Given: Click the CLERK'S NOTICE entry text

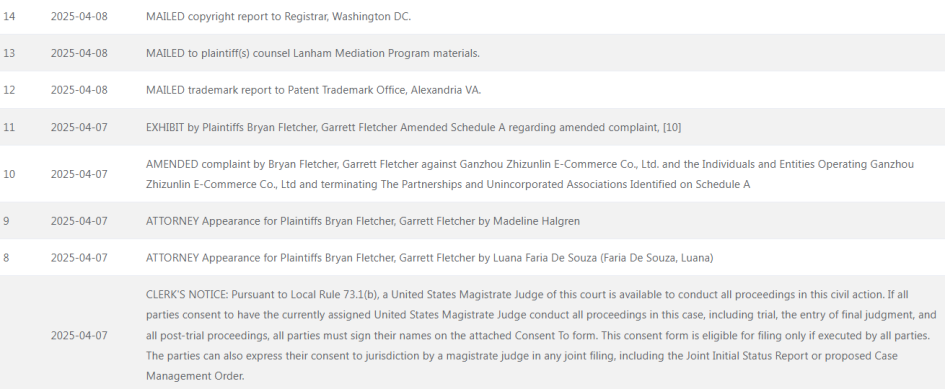Looking at the screenshot, I should click(x=541, y=335).
